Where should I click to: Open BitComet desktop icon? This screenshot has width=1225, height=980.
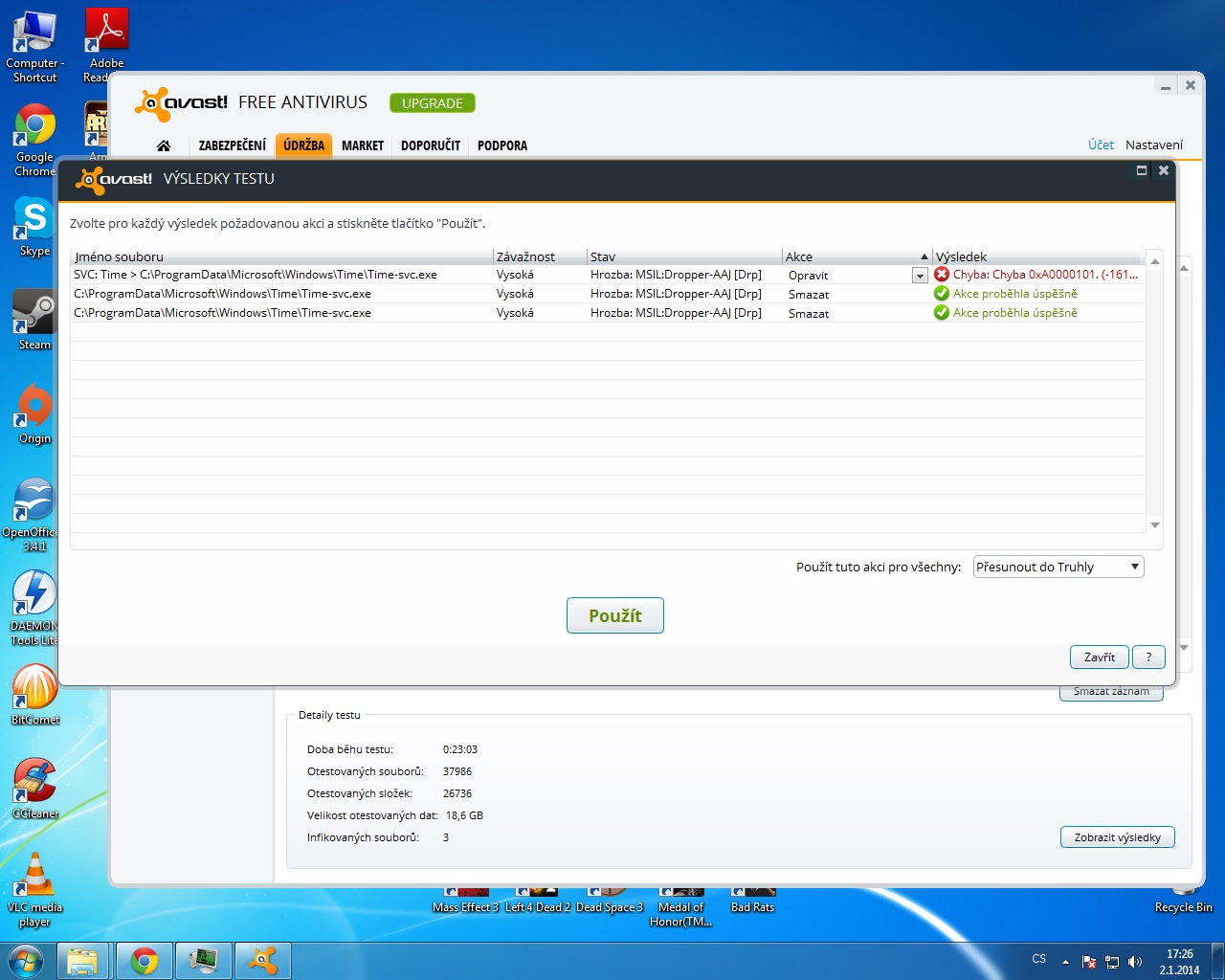pyautogui.click(x=34, y=695)
